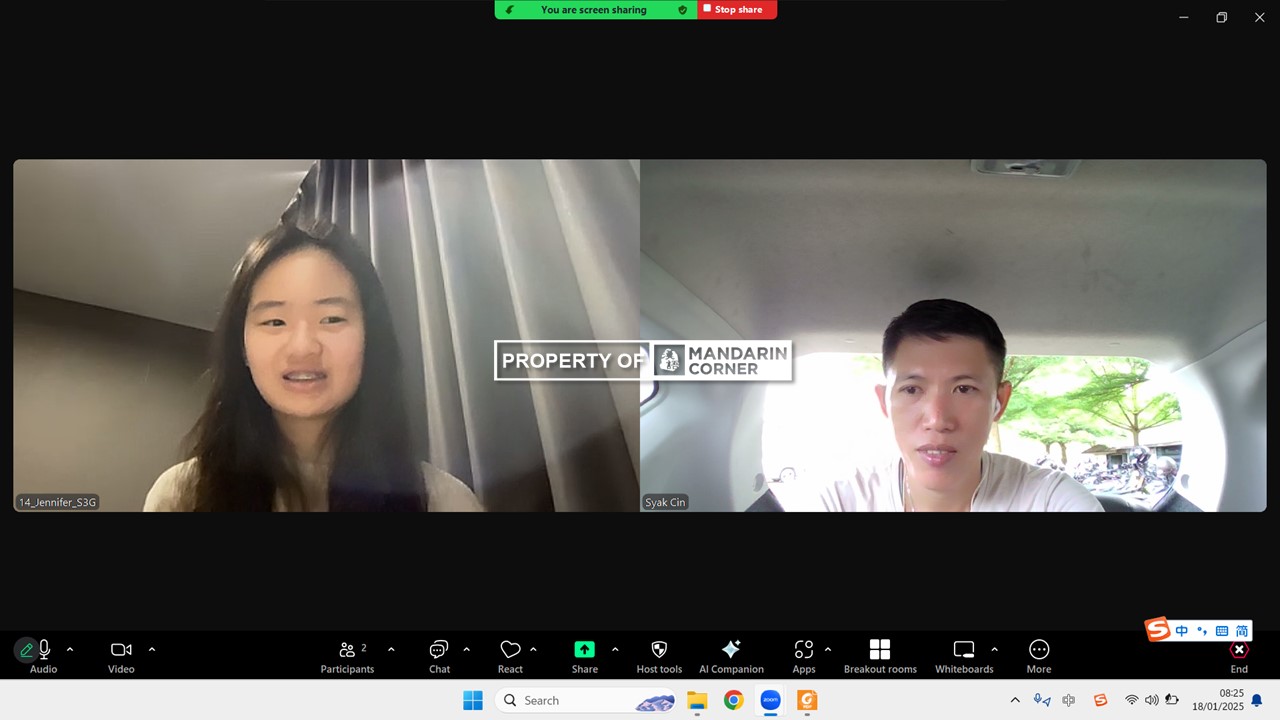Click the green Share screen icon
Image resolution: width=1280 pixels, height=720 pixels.
[584, 650]
